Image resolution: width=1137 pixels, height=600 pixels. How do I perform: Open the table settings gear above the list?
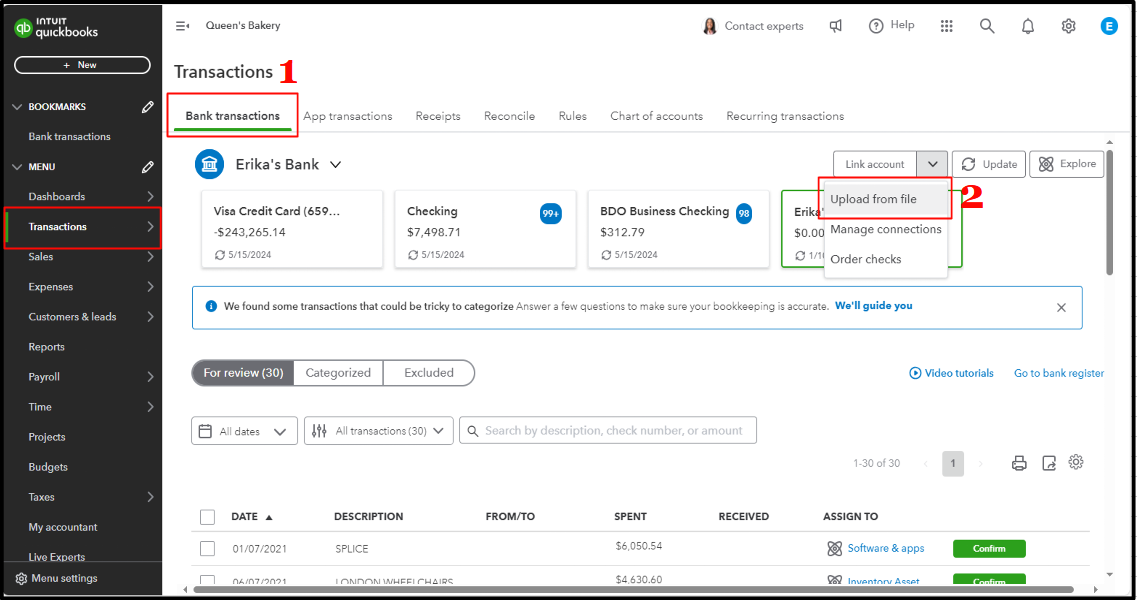[1076, 462]
